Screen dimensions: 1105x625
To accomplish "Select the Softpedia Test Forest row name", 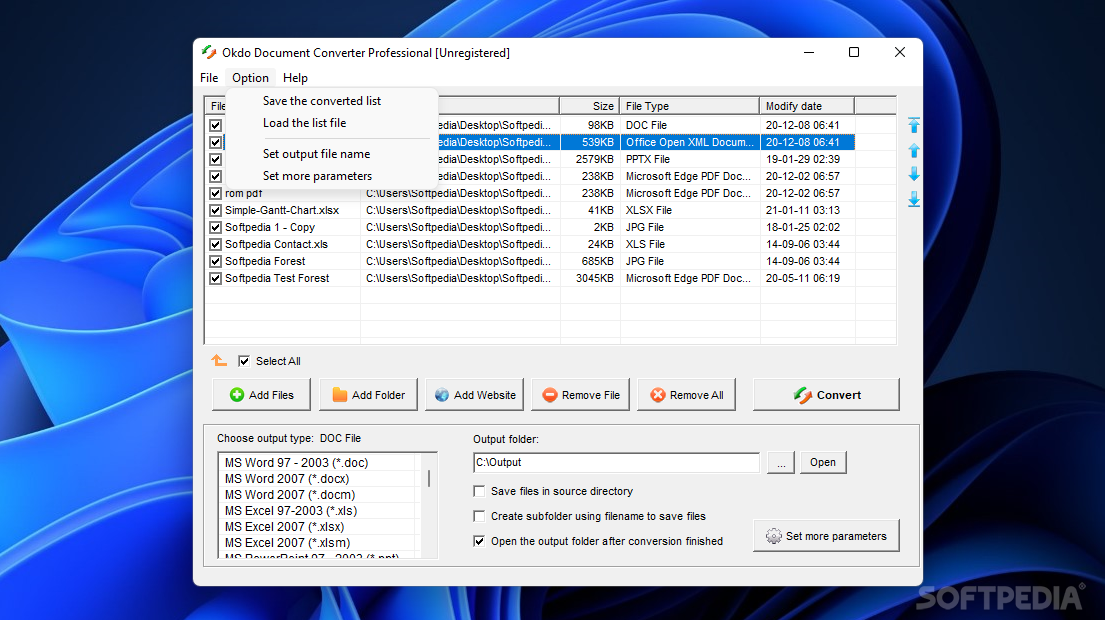I will click(277, 278).
